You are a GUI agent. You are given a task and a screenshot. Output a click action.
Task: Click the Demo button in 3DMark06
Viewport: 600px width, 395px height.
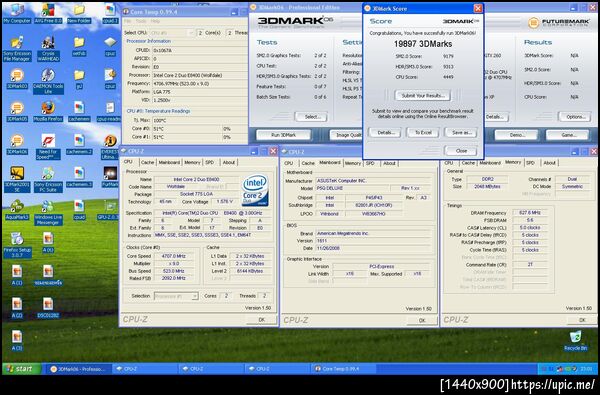point(516,135)
